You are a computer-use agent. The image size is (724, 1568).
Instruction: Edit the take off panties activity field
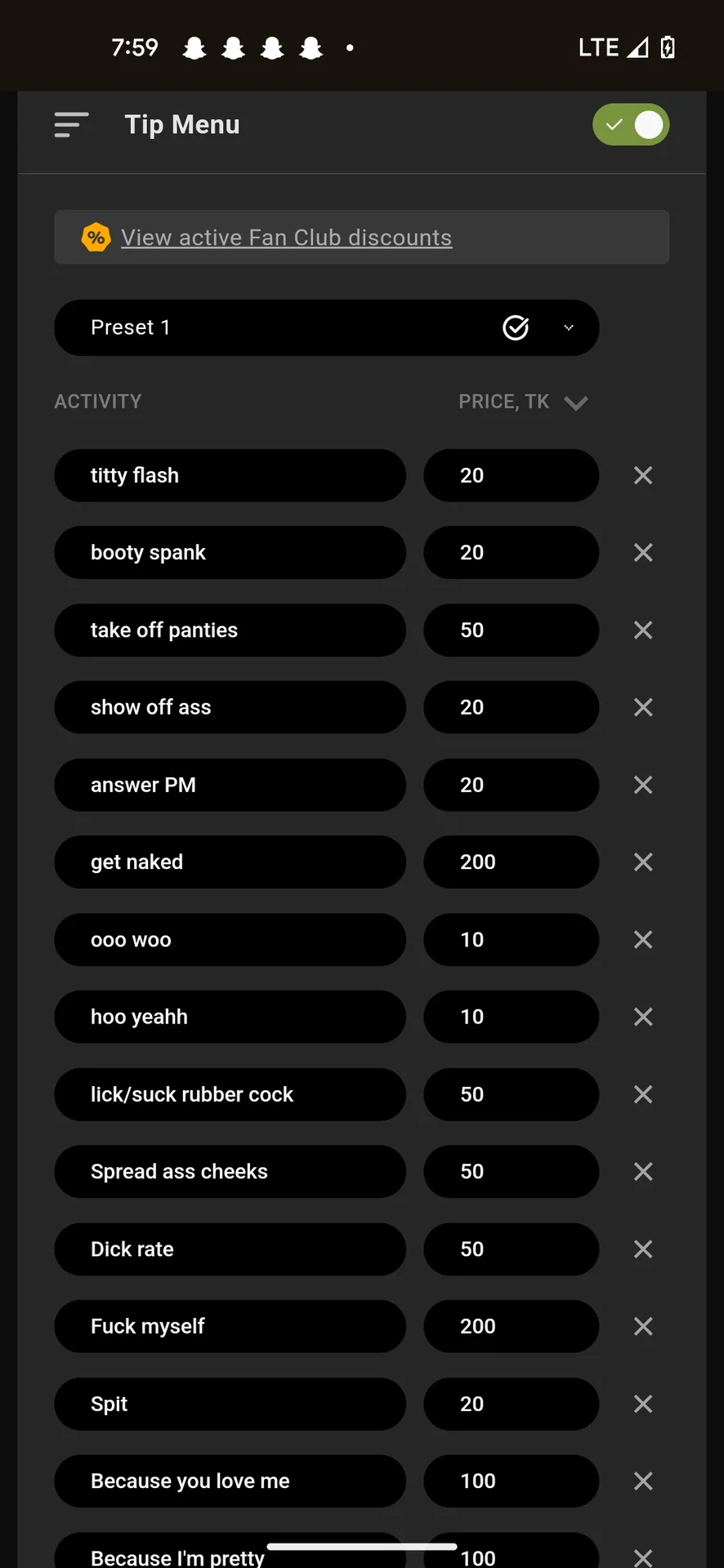(230, 630)
